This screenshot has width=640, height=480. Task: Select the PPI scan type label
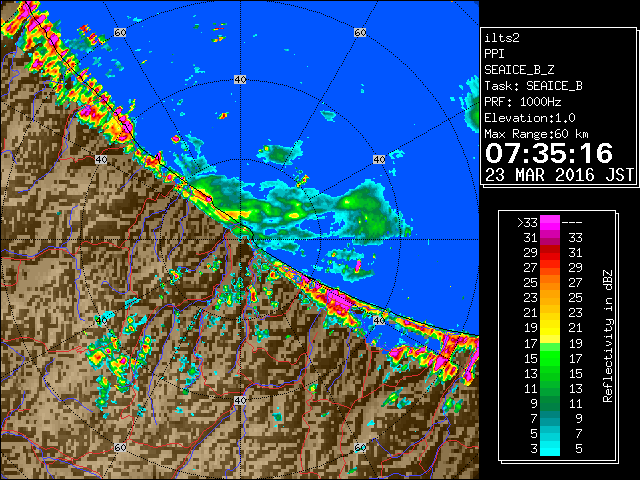point(494,54)
